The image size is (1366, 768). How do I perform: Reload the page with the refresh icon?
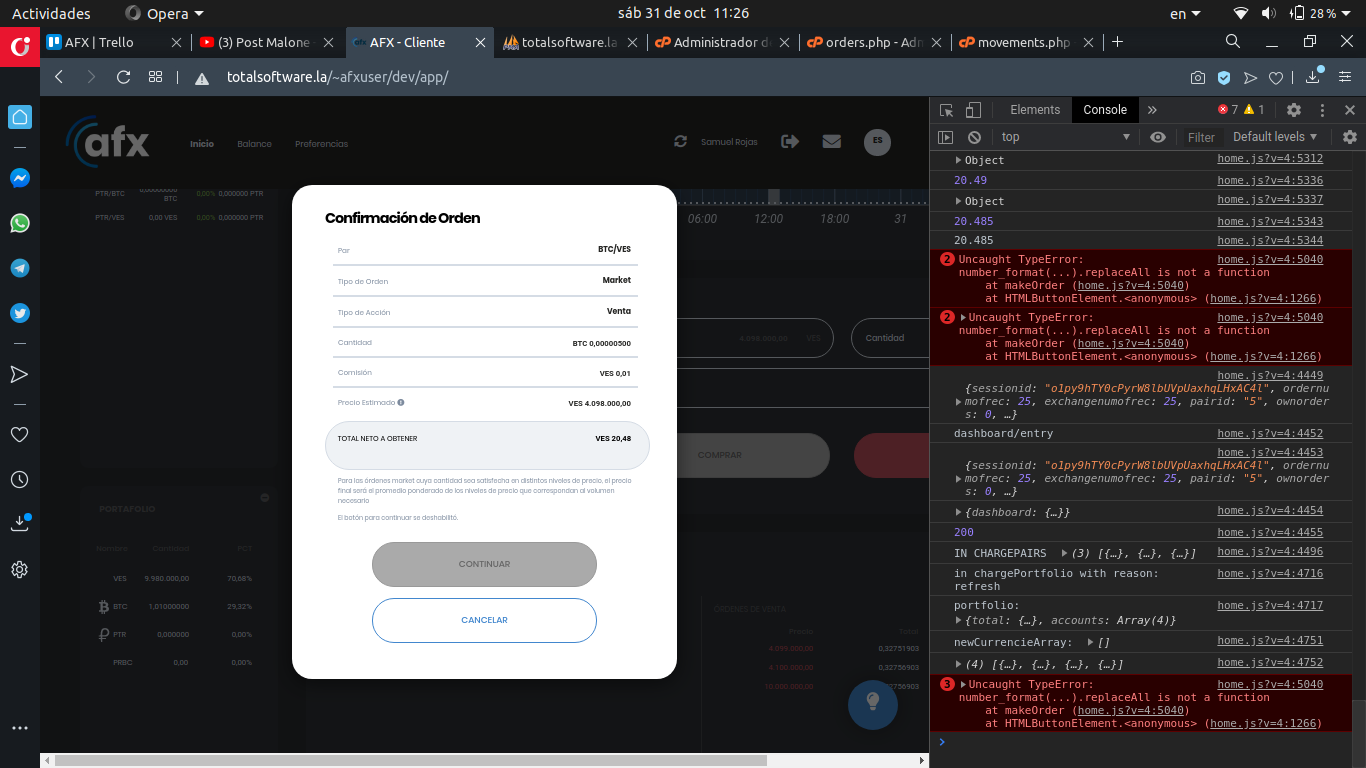pyautogui.click(x=124, y=77)
